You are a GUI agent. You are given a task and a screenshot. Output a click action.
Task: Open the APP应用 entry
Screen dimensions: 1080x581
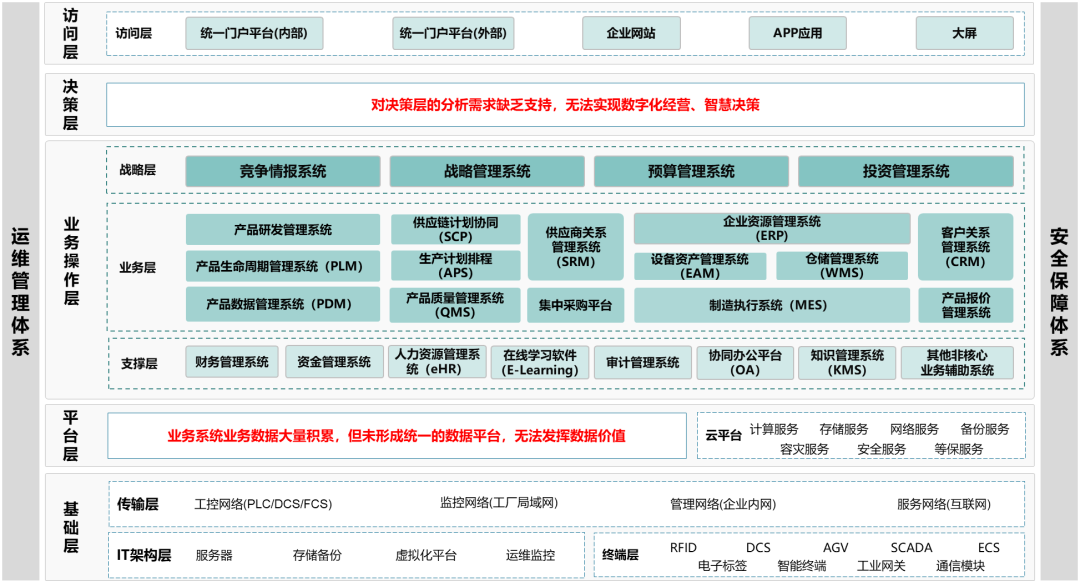[x=797, y=33]
